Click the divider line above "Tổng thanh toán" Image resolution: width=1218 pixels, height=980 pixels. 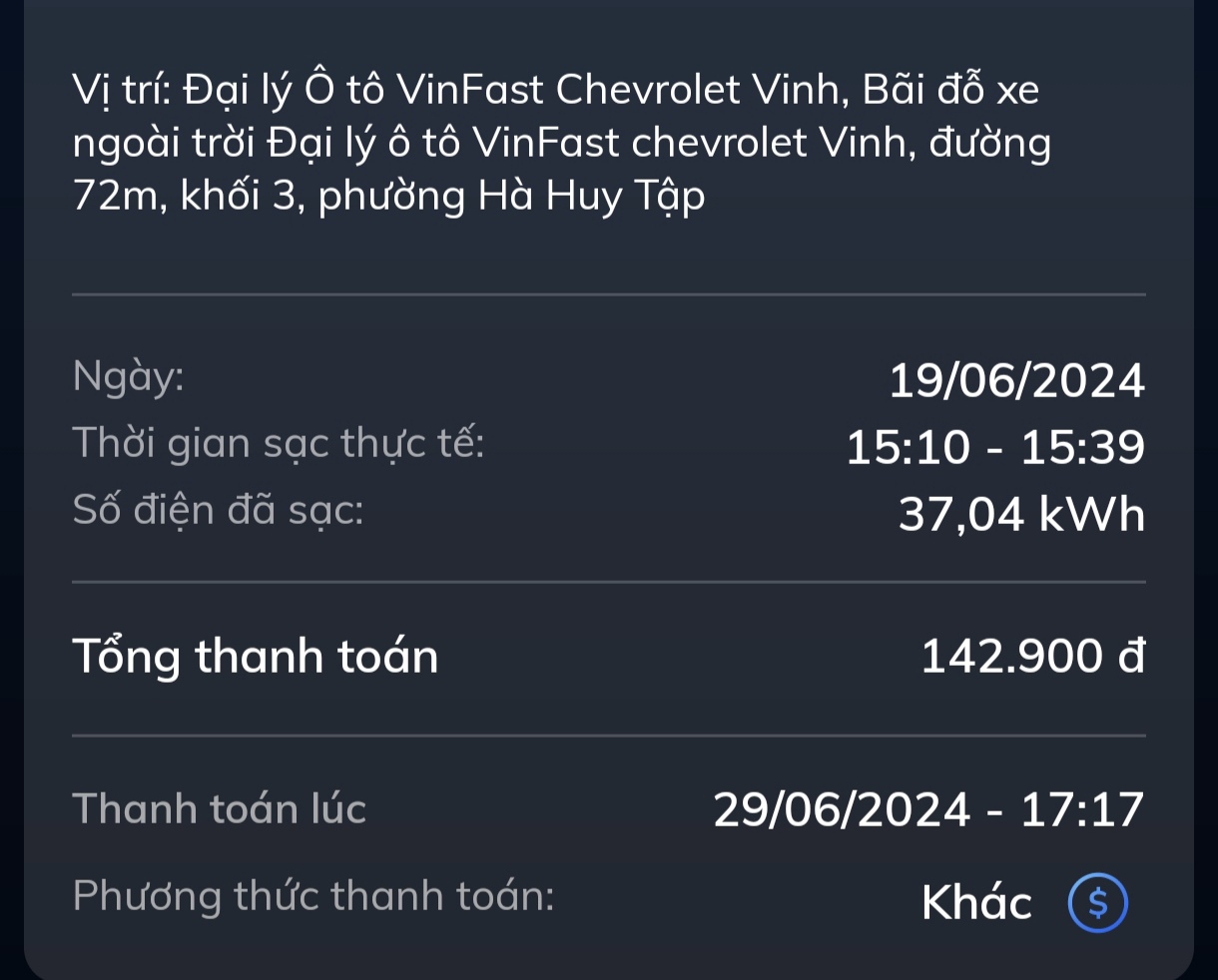tap(609, 581)
